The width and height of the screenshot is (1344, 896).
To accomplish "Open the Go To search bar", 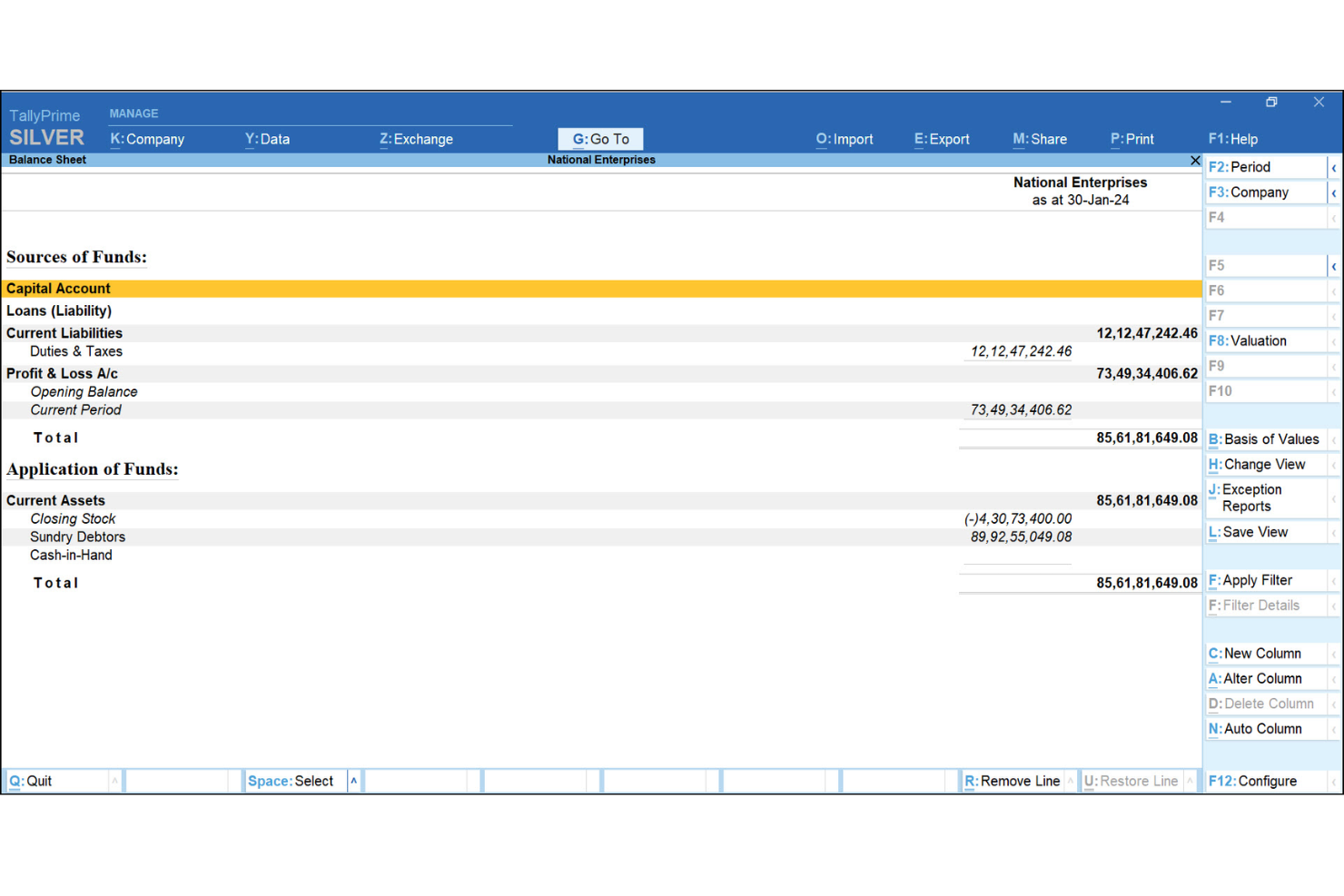I will tap(599, 139).
